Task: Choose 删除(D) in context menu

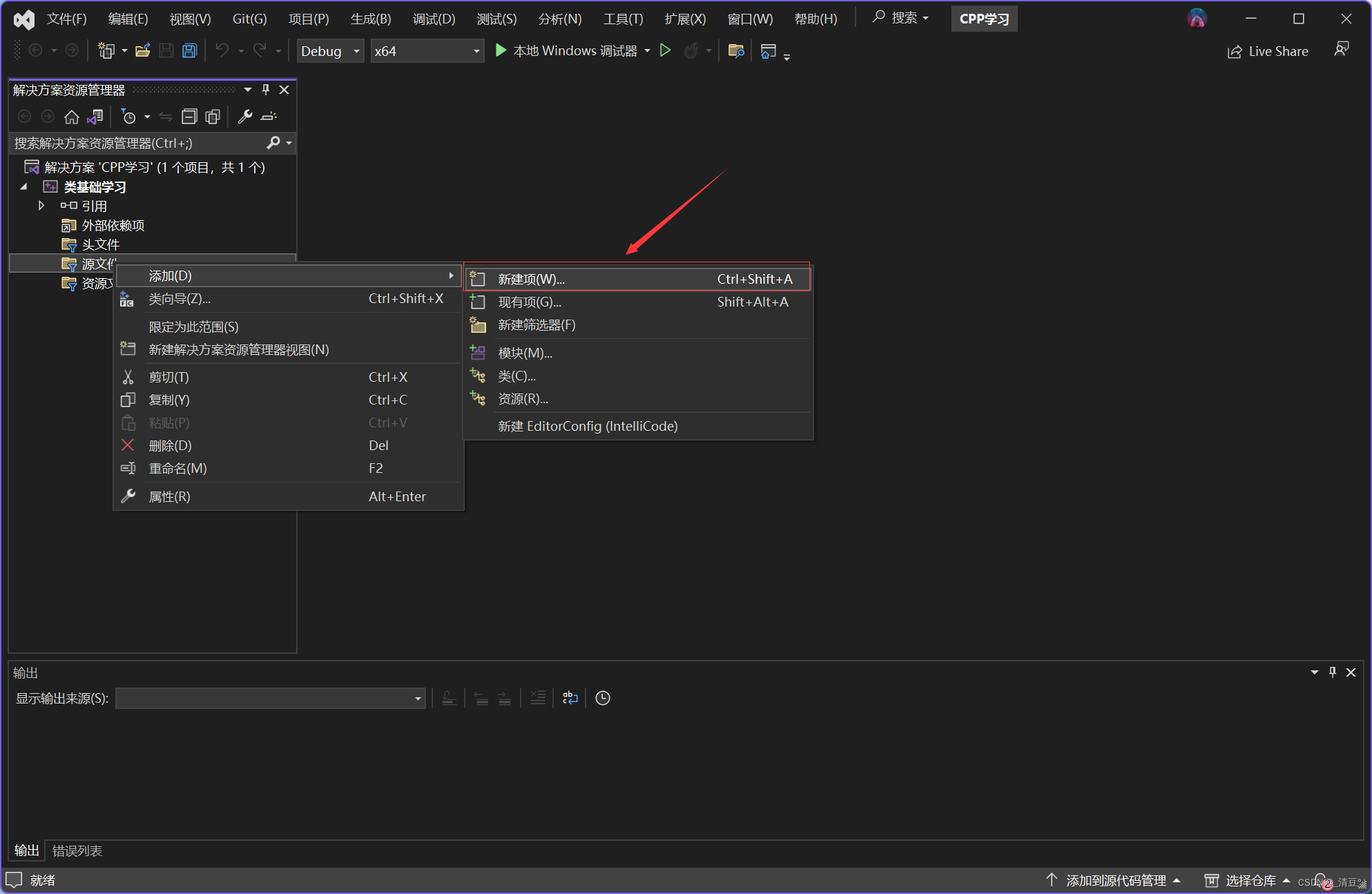Action: point(289,445)
